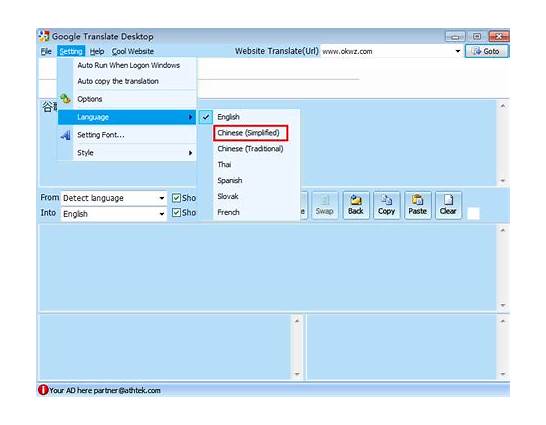The height and width of the screenshot is (425, 546).
Task: Choose Chinese (Simplified) from the language submenu
Action: pos(250,133)
